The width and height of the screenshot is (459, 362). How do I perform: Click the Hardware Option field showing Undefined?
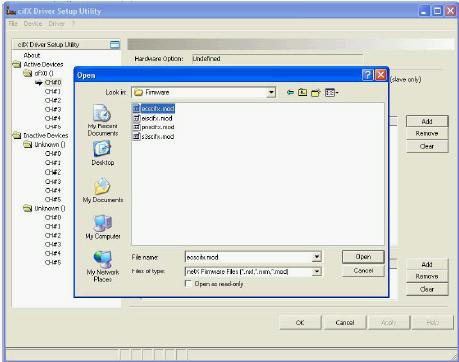point(277,59)
